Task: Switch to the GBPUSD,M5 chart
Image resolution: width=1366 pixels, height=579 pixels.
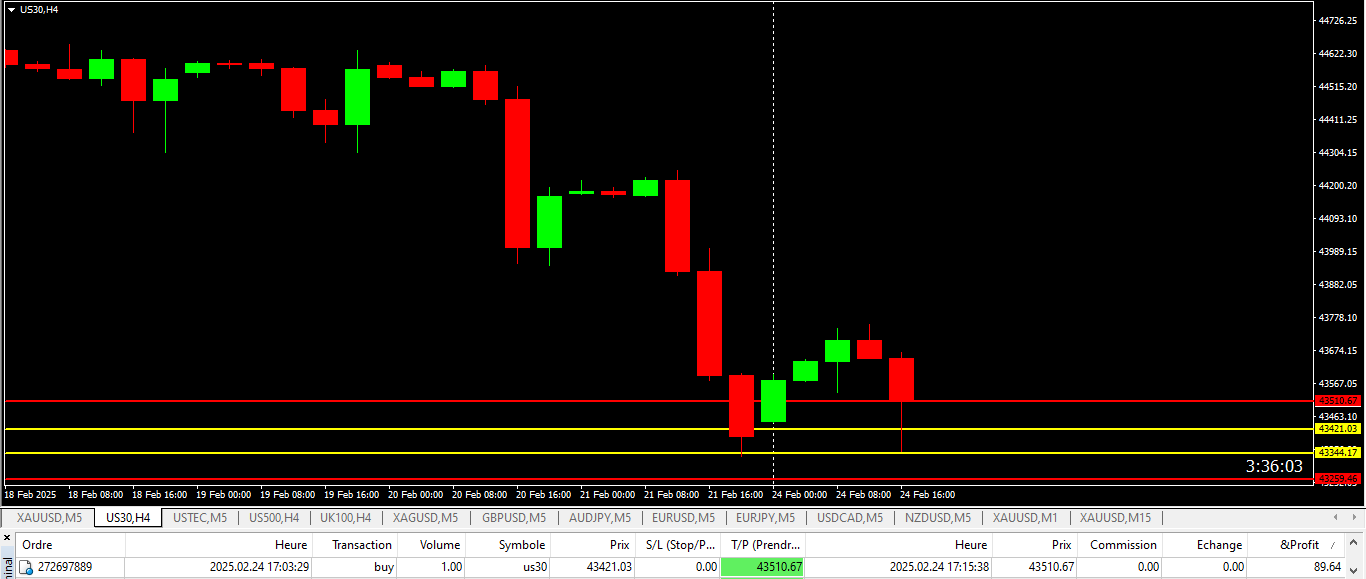Action: tap(514, 517)
